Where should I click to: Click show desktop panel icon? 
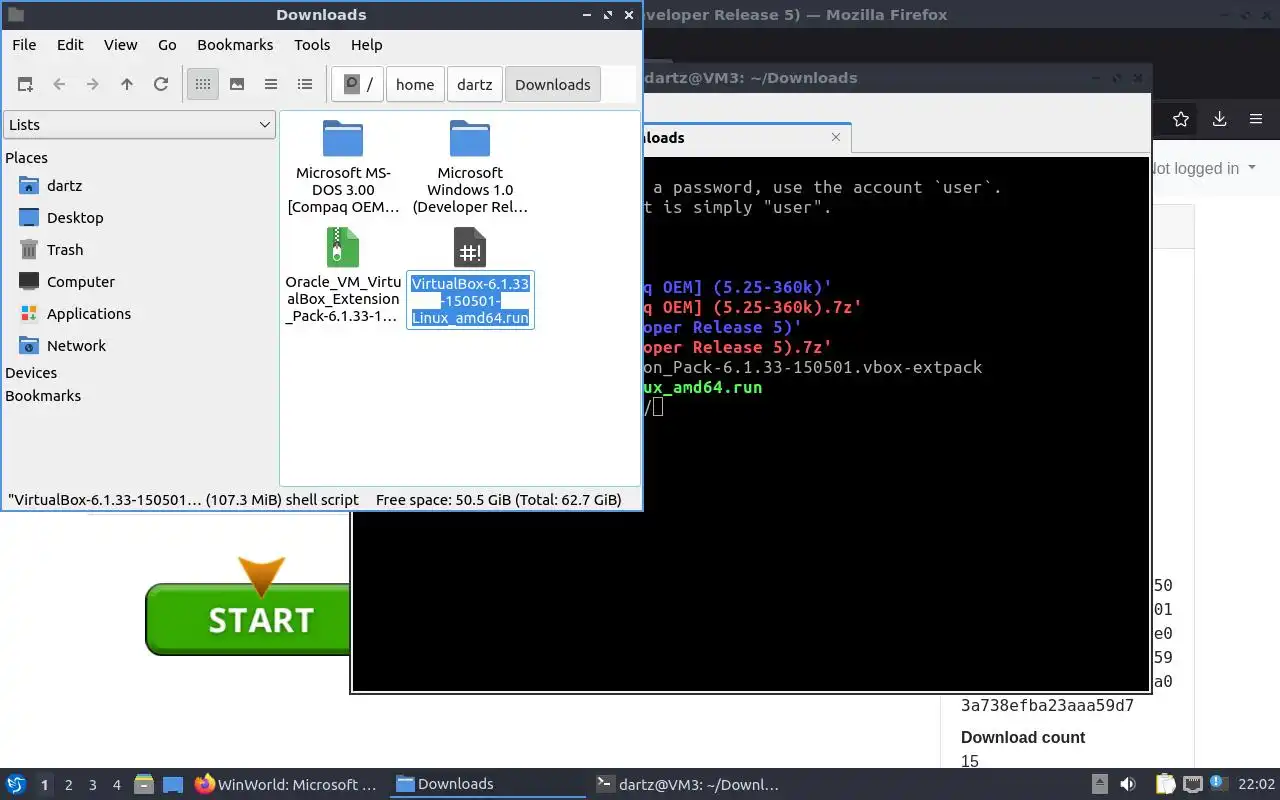tap(172, 785)
